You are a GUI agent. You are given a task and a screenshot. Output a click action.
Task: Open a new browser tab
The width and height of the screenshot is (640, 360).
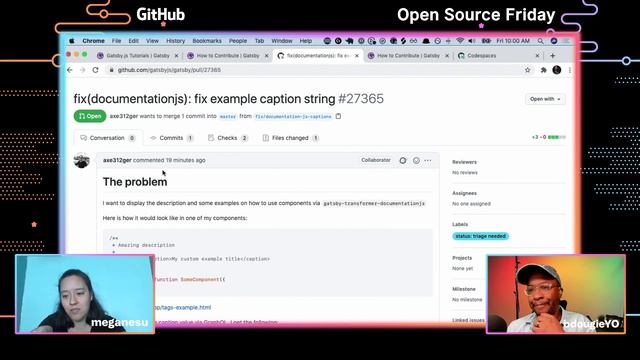tap(553, 56)
